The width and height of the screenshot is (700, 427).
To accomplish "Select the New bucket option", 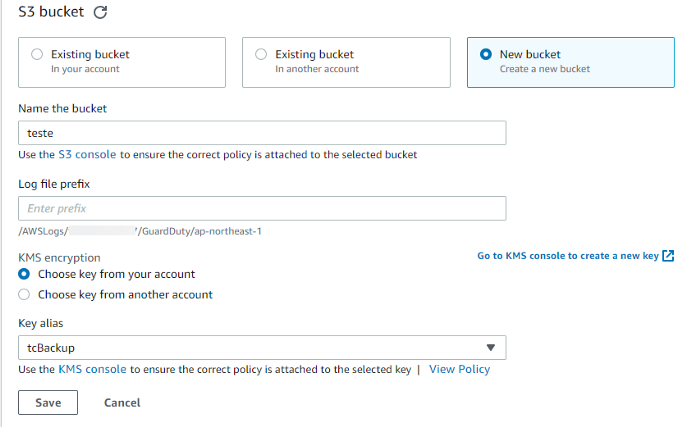I will [486, 54].
